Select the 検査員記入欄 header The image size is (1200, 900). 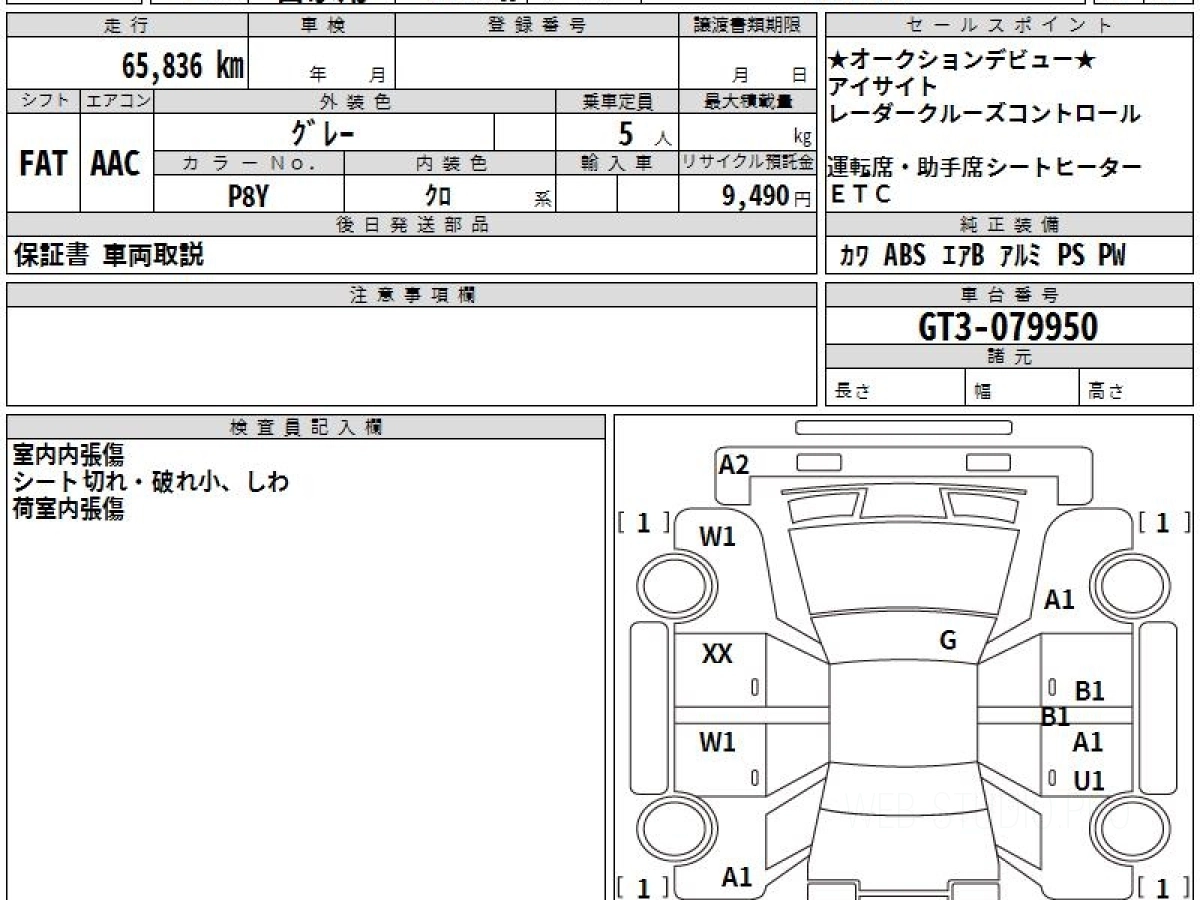(306, 427)
